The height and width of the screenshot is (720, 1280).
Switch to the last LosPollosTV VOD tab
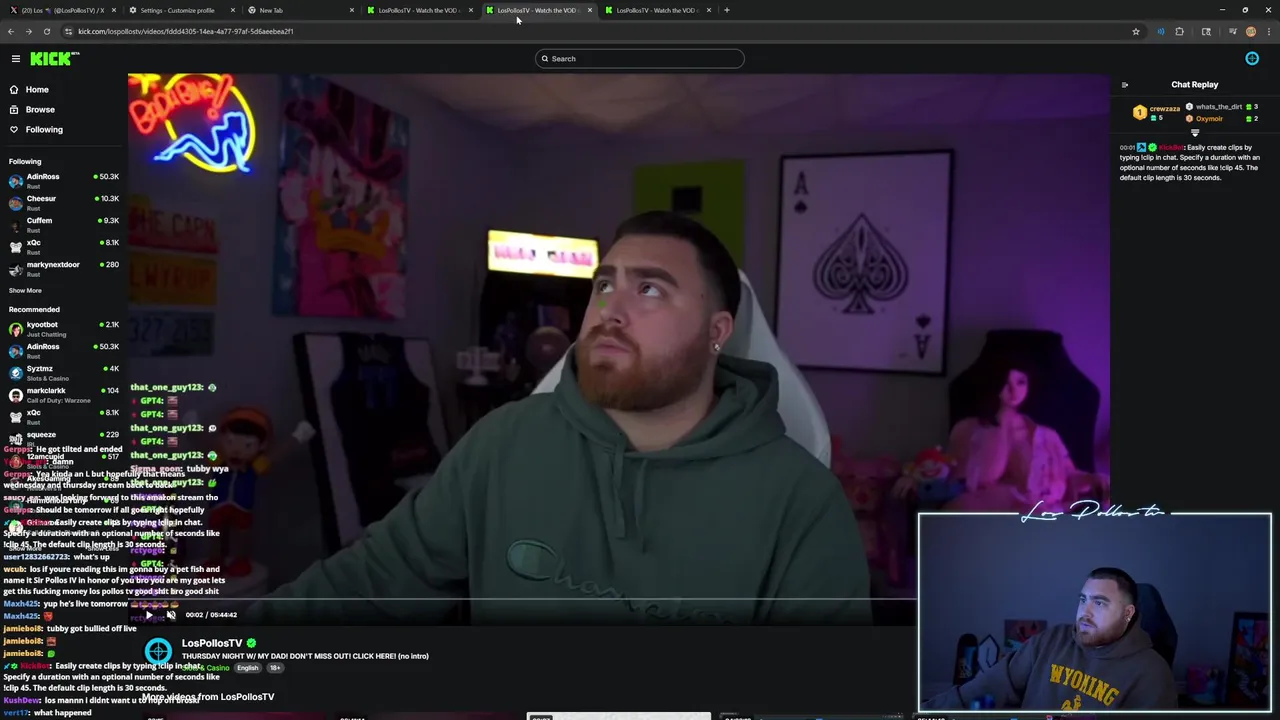(x=656, y=10)
